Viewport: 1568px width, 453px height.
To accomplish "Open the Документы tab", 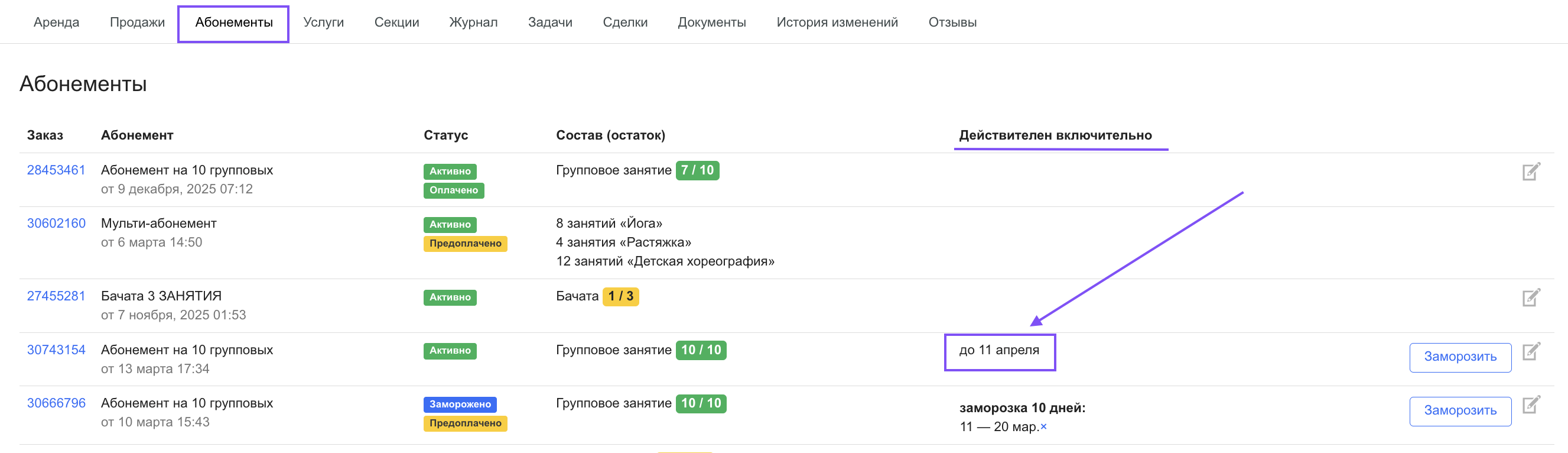I will click(711, 22).
